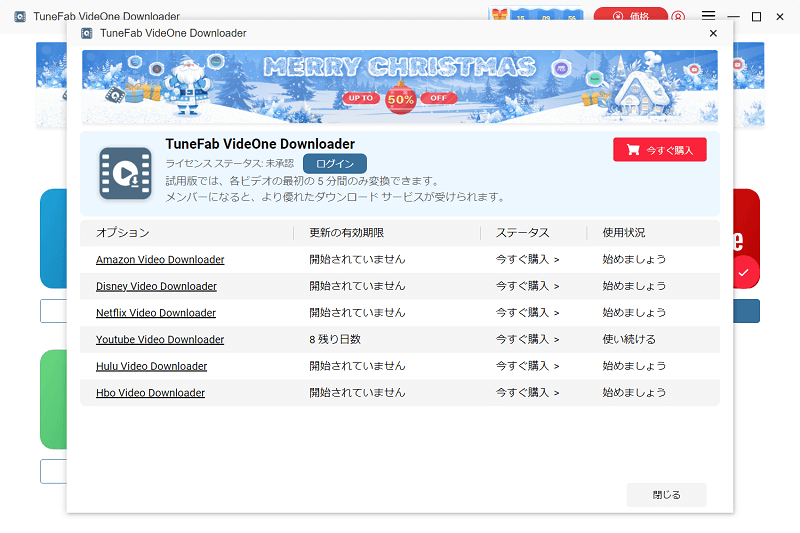Click 使い続ける for Youtube downloader
This screenshot has height=533, width=800.
pyautogui.click(x=629, y=340)
